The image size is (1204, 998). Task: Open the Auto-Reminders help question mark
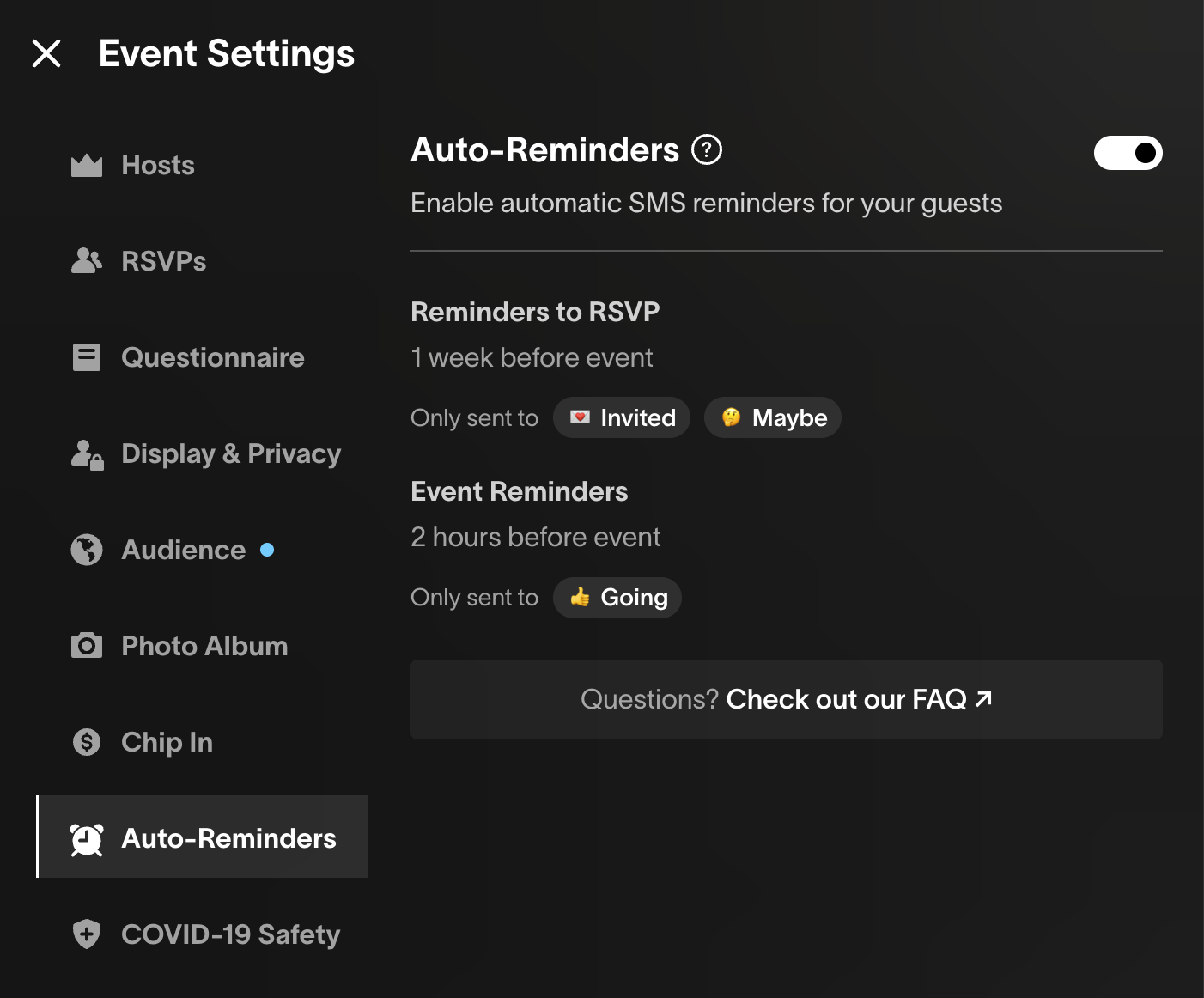(707, 150)
